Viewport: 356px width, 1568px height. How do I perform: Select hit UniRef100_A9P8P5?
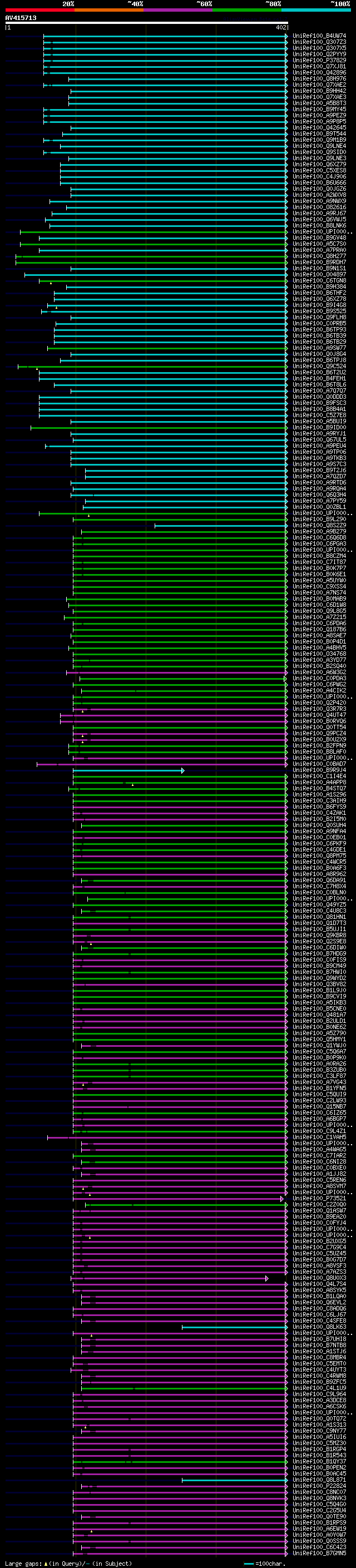[319, 121]
